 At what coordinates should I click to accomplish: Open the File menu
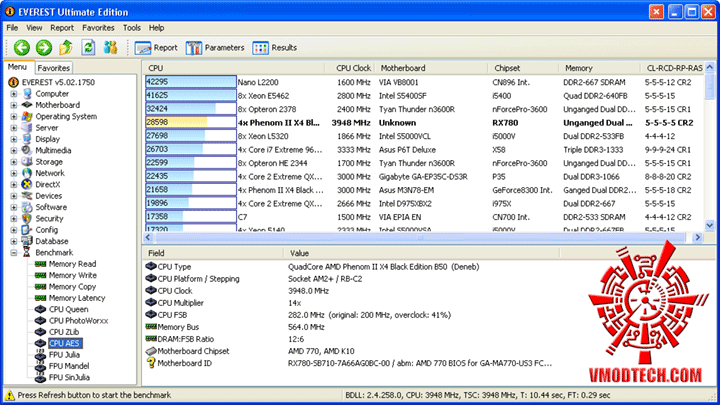click(x=12, y=28)
